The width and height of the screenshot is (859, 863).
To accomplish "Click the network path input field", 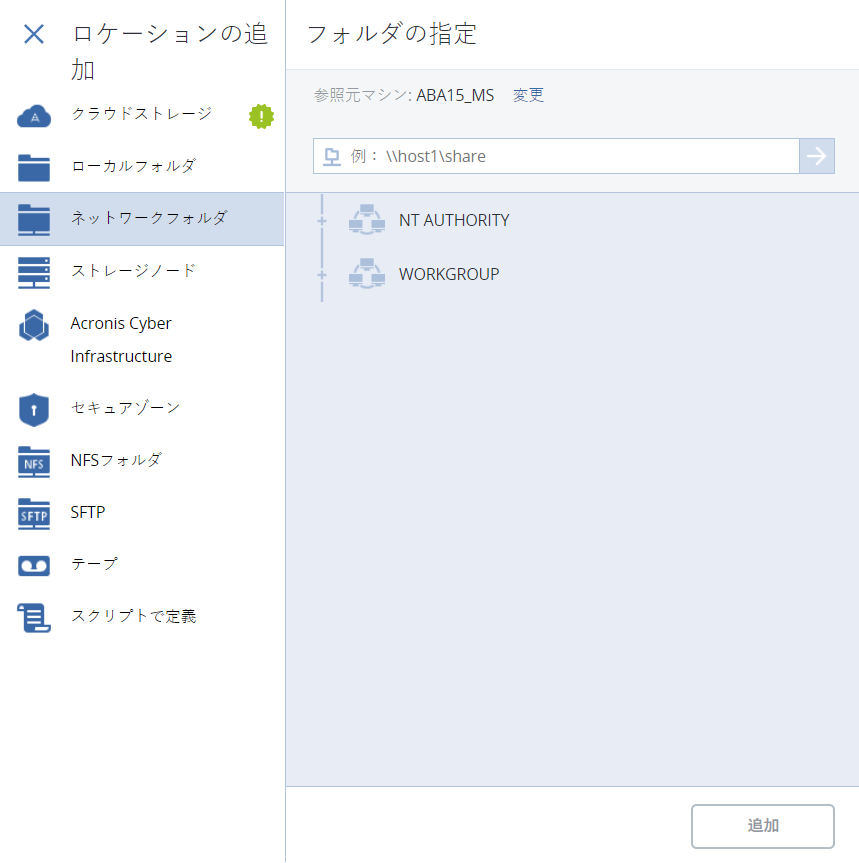I will (x=570, y=157).
